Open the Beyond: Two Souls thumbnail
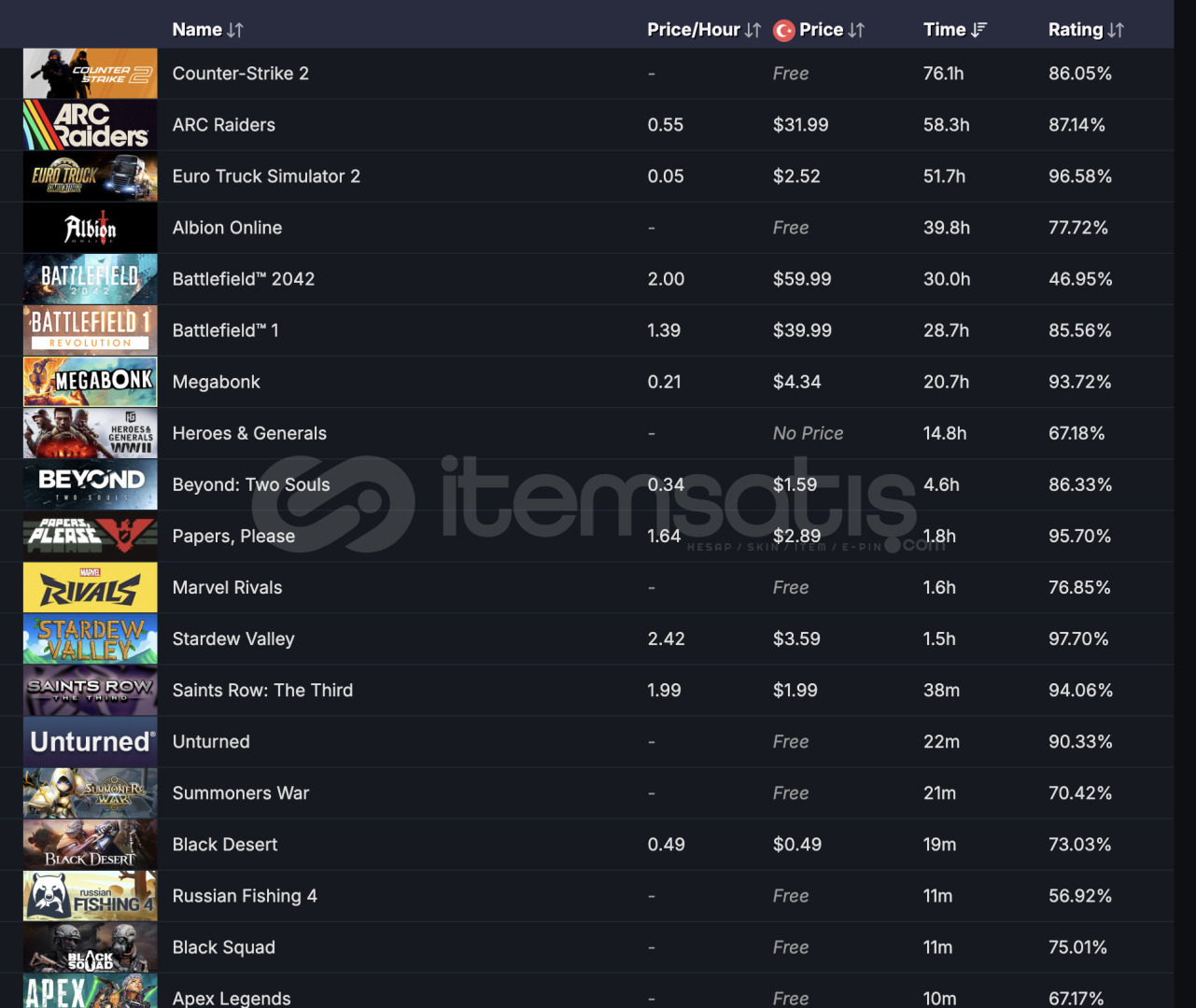The height and width of the screenshot is (1008, 1196). point(91,484)
